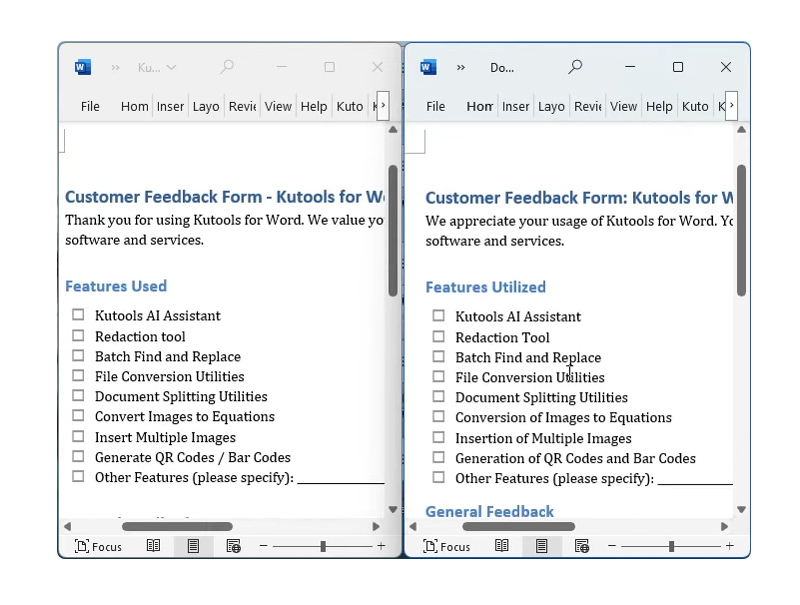Check Kutools AI Assistant box in right document
The image size is (800, 605).
[x=438, y=315]
